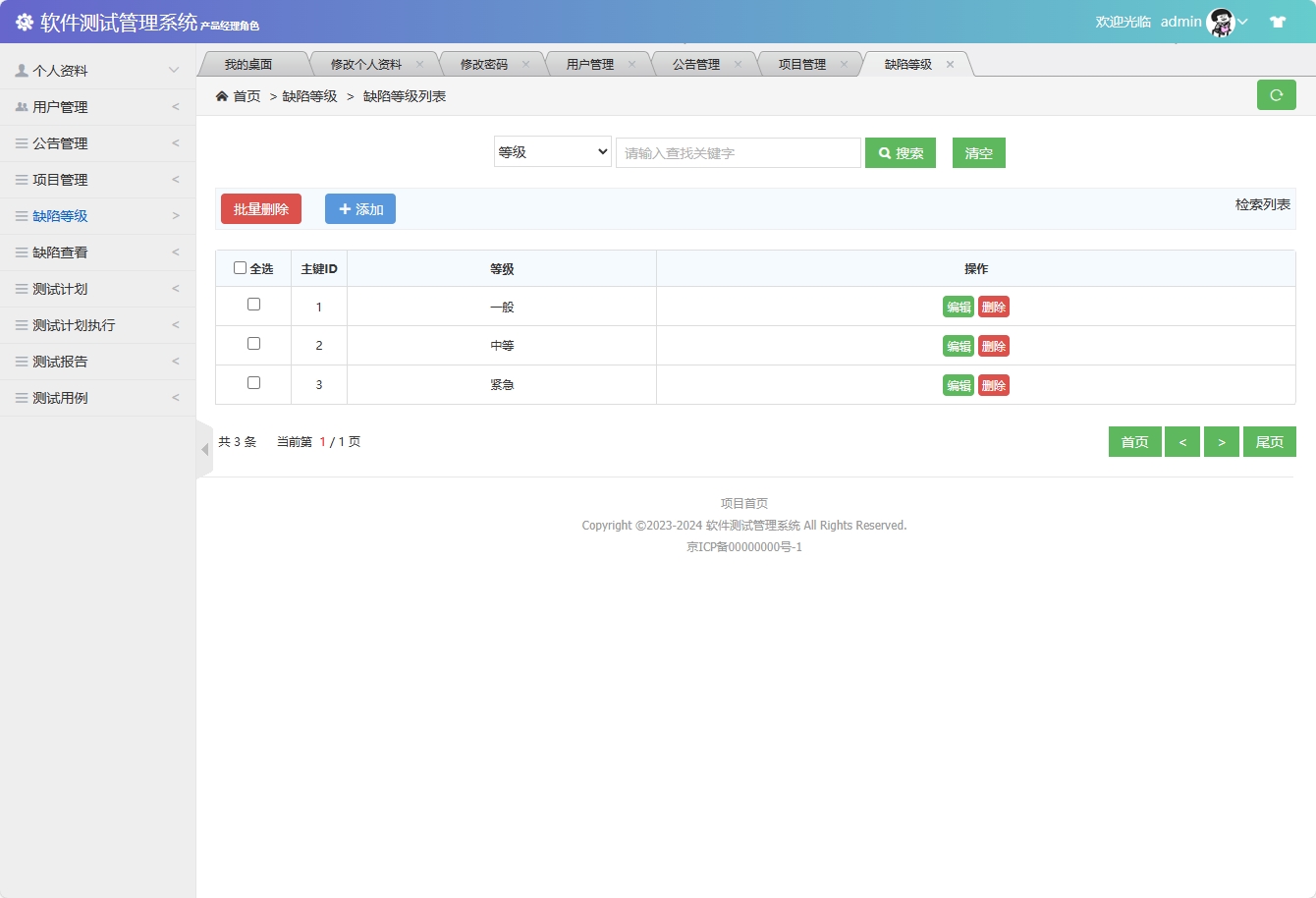This screenshot has height=898, width=1316.
Task: Click the plus icon on the 添加 button
Action: (x=345, y=208)
